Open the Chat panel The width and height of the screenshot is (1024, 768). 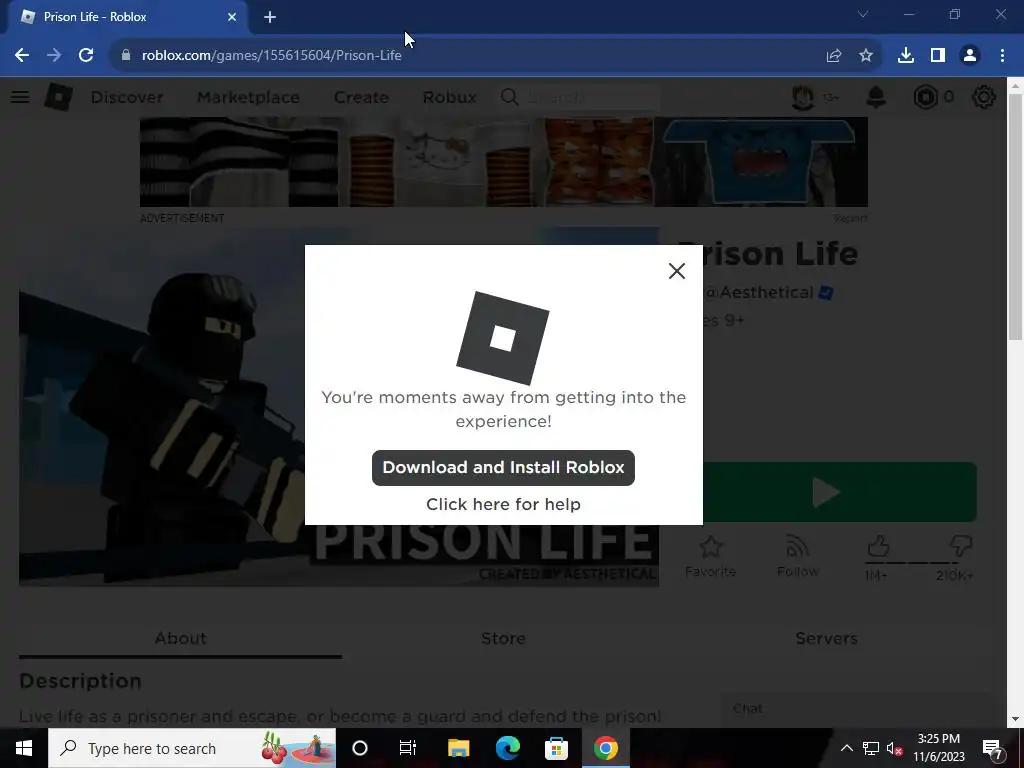tap(856, 709)
